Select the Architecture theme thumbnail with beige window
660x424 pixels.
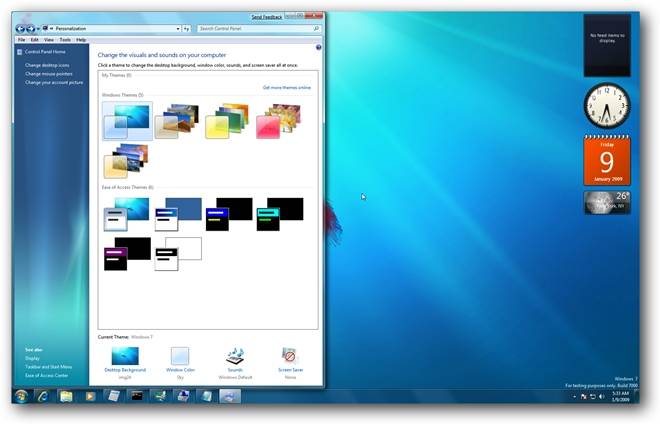(x=177, y=121)
